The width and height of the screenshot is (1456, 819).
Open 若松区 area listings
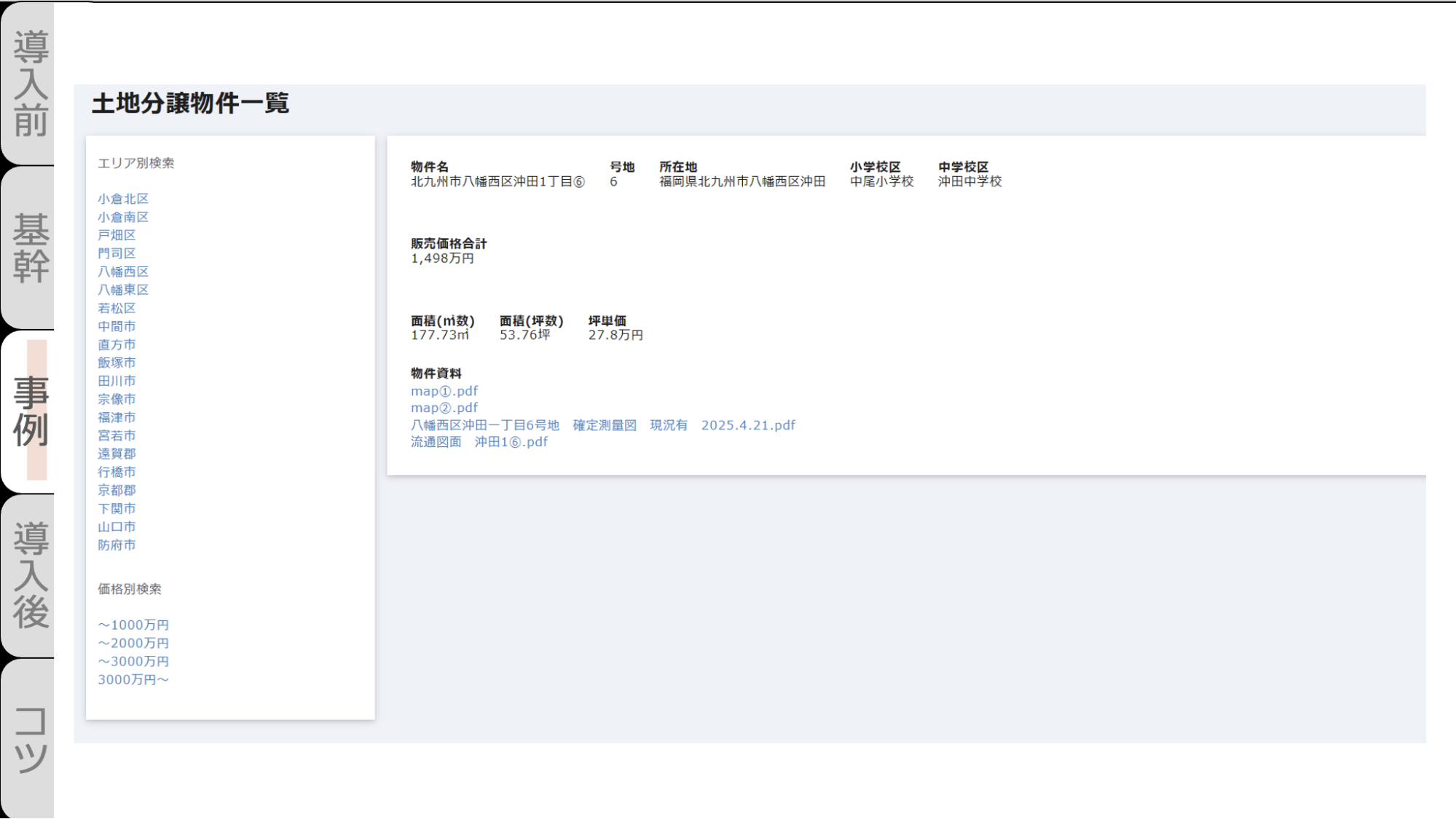(117, 308)
